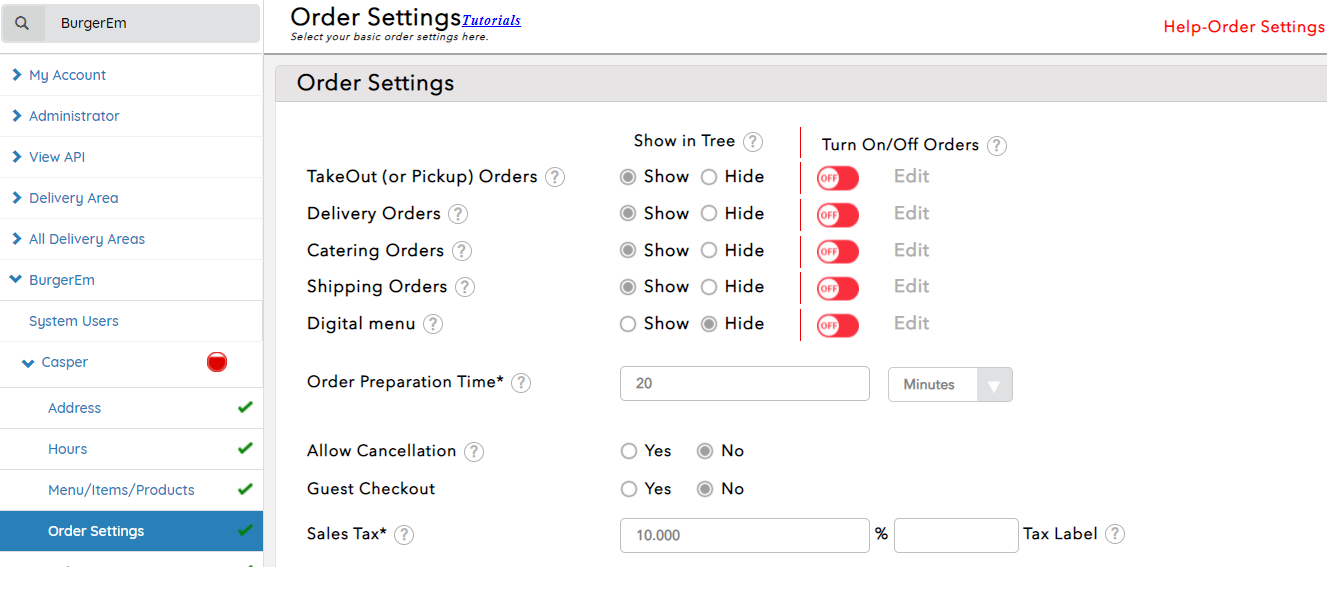Image resolution: width=1327 pixels, height=602 pixels.
Task: Select Yes for Guest Checkout
Action: [x=629, y=489]
